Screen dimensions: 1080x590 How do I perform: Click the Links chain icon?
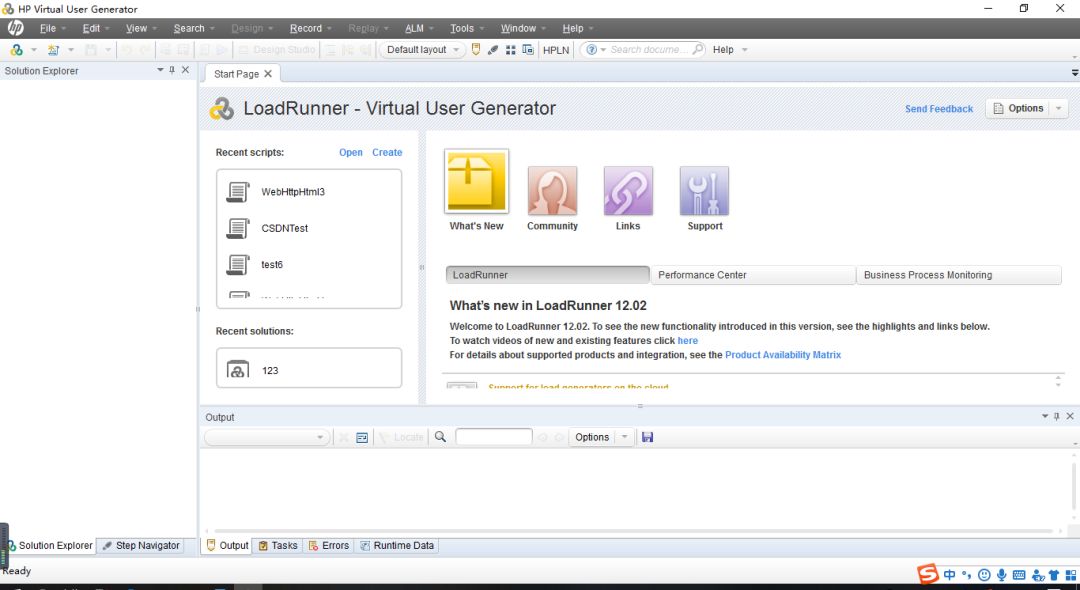(x=628, y=191)
